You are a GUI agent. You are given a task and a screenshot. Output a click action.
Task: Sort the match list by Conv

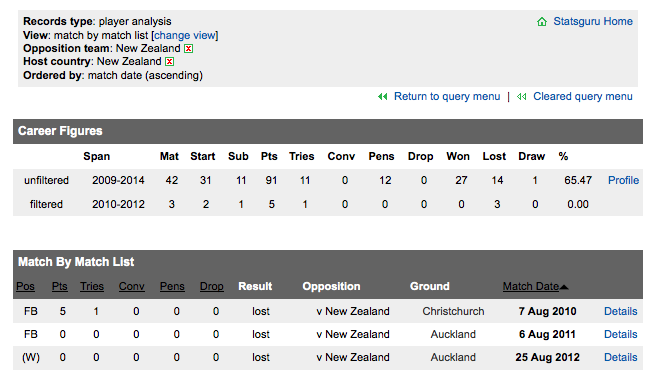[x=132, y=287]
